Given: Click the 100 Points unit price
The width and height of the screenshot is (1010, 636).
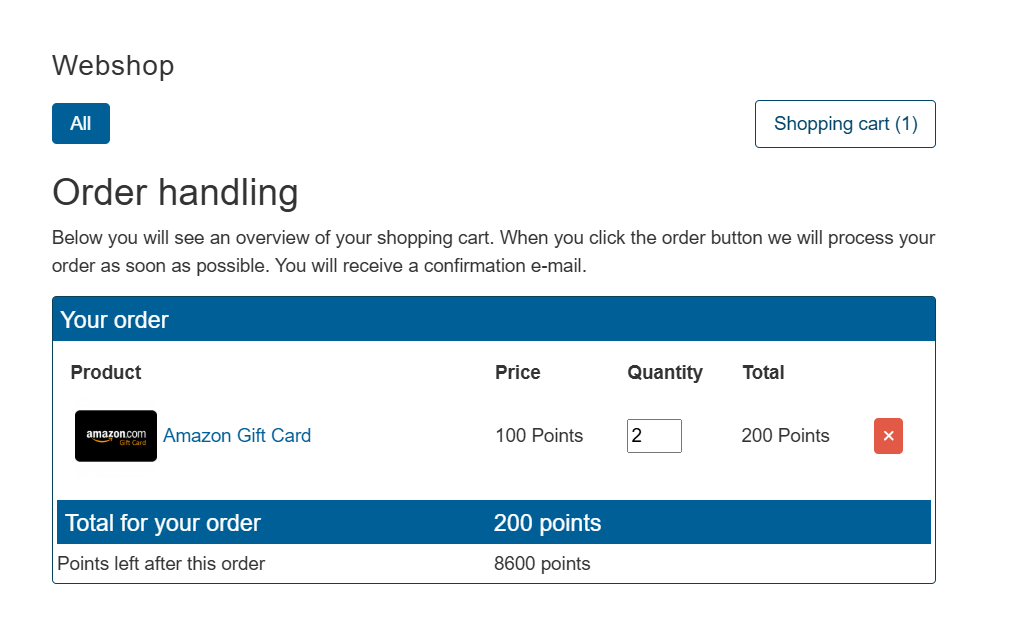Looking at the screenshot, I should click(539, 436).
